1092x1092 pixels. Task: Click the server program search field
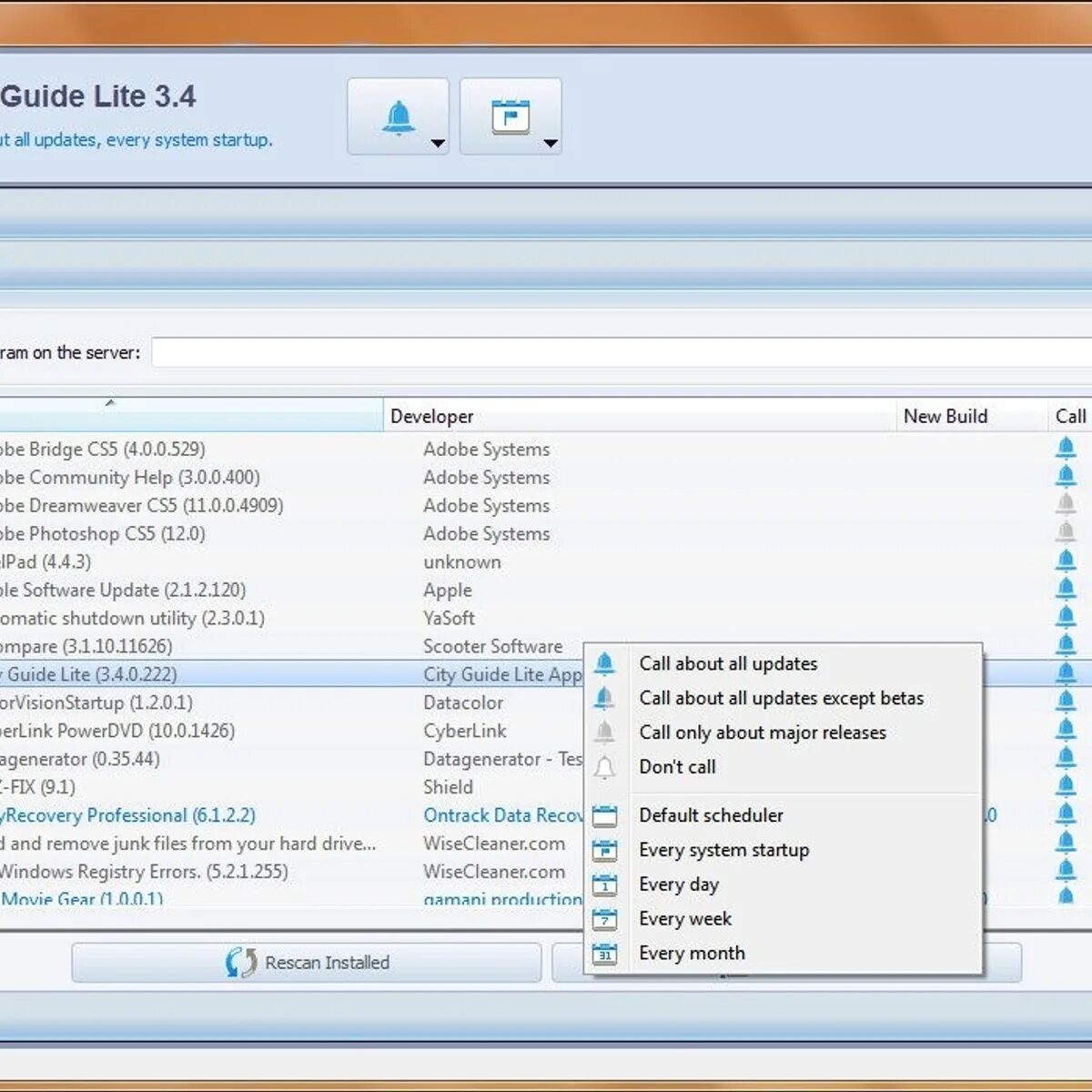tap(622, 352)
